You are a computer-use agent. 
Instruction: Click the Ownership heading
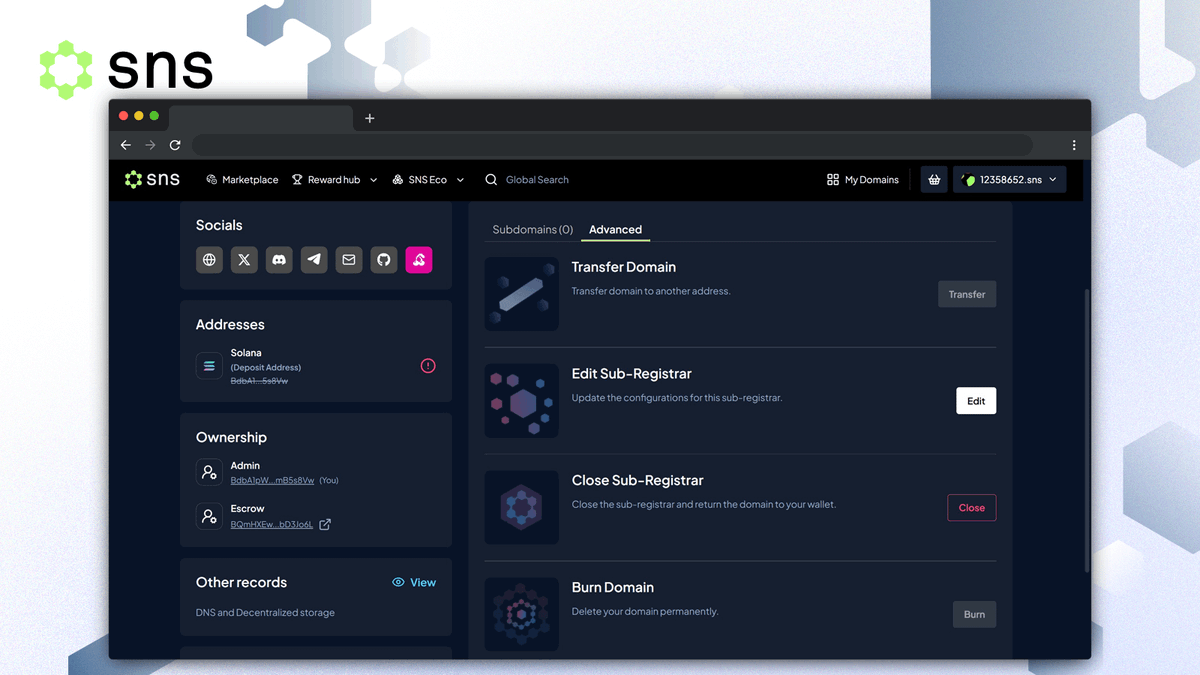coord(231,438)
